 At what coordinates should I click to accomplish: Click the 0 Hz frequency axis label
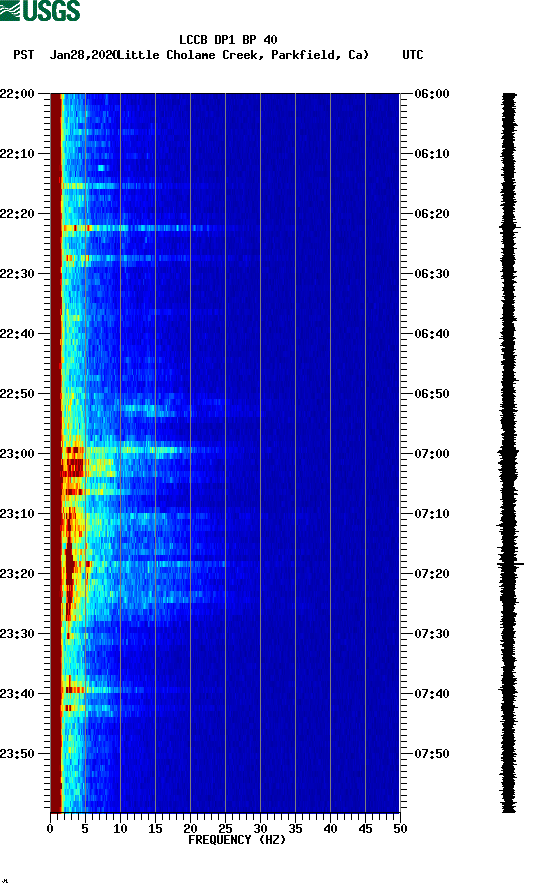(50, 829)
